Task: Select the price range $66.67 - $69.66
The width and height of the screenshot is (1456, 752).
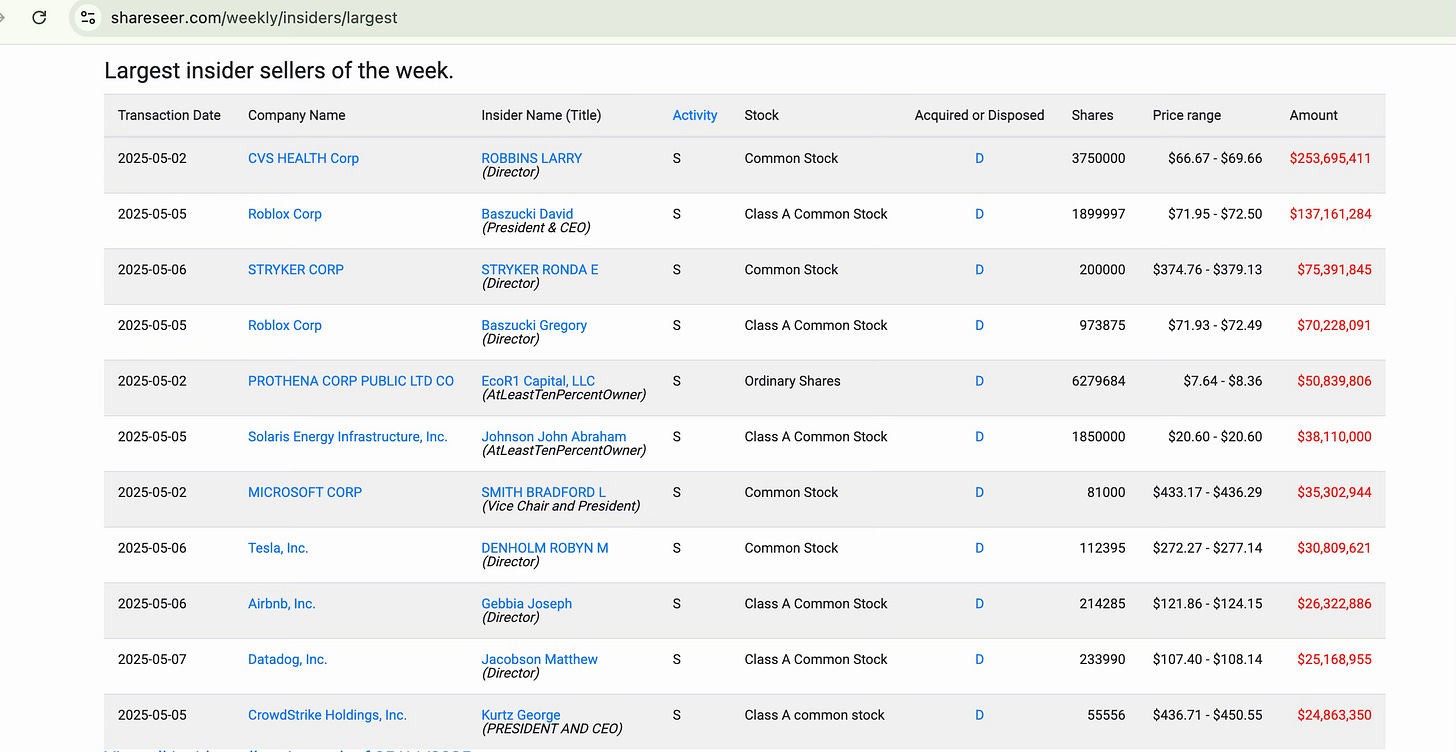Action: tap(1215, 158)
